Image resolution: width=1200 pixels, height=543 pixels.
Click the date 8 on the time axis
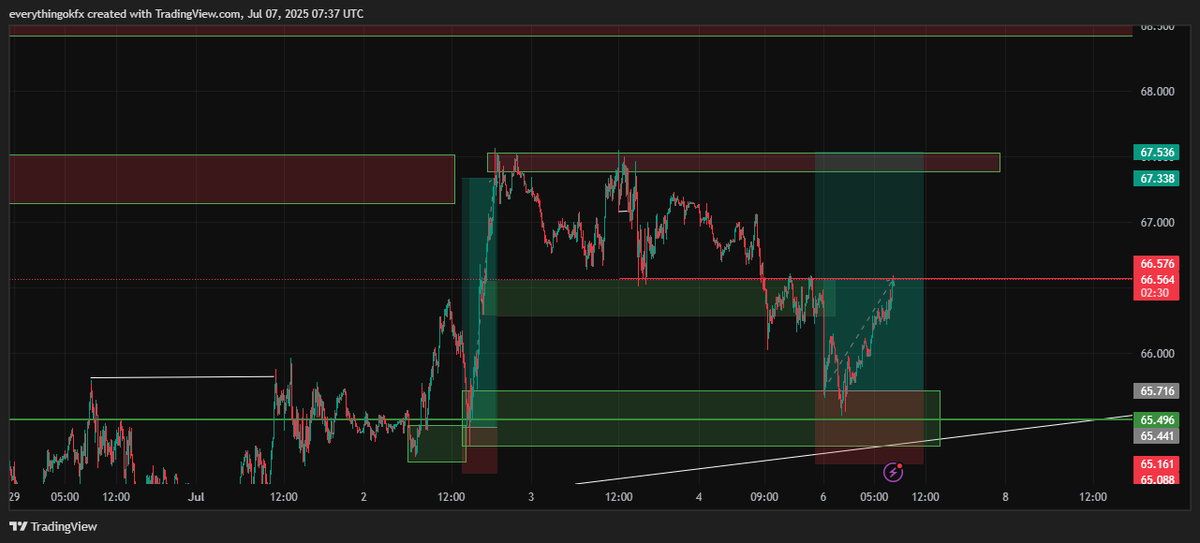point(1004,496)
